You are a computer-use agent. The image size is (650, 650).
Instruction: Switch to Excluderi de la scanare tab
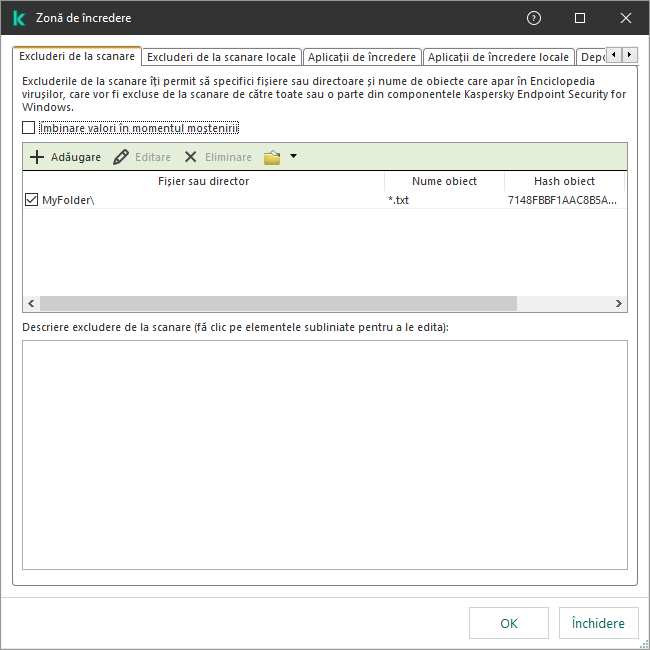pyautogui.click(x=77, y=56)
